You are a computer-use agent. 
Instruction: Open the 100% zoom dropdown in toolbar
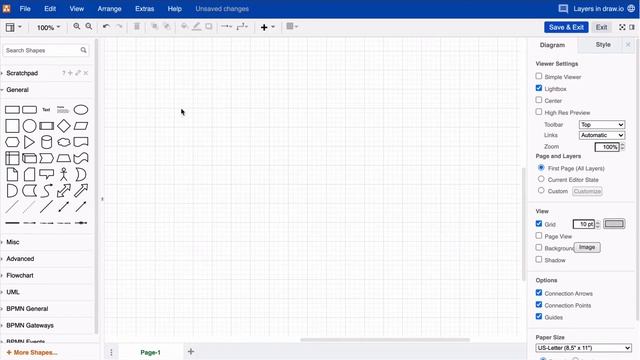tap(48, 27)
